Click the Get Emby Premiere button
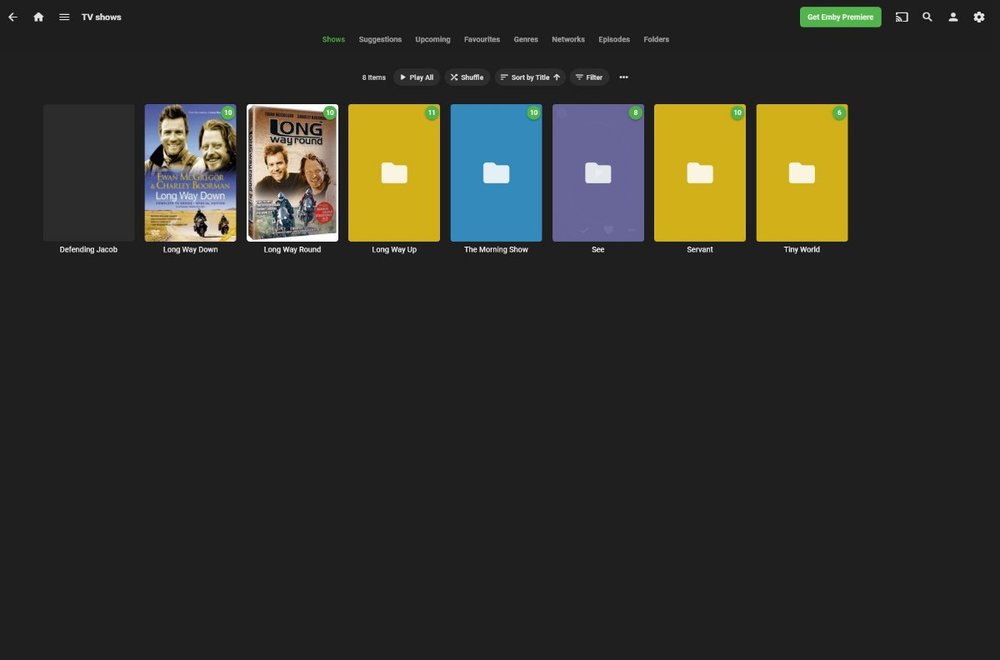 tap(840, 15)
